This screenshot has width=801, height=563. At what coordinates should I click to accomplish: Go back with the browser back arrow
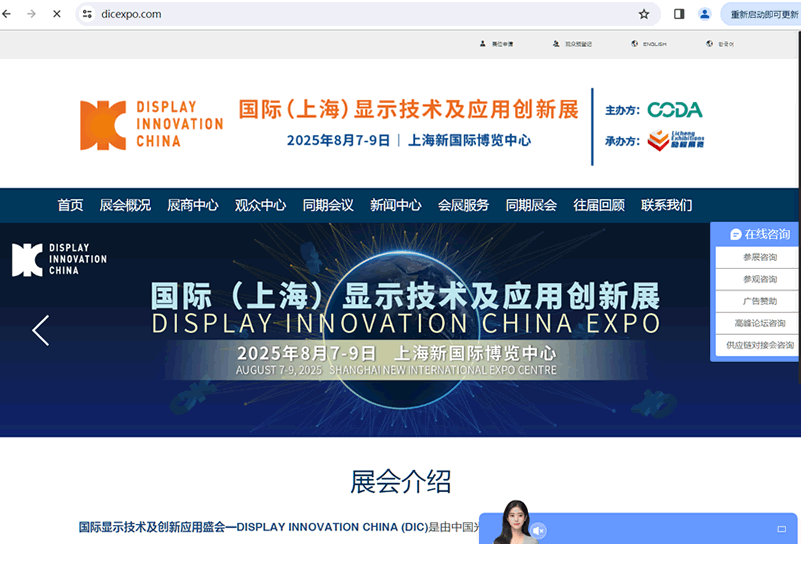(x=6, y=14)
